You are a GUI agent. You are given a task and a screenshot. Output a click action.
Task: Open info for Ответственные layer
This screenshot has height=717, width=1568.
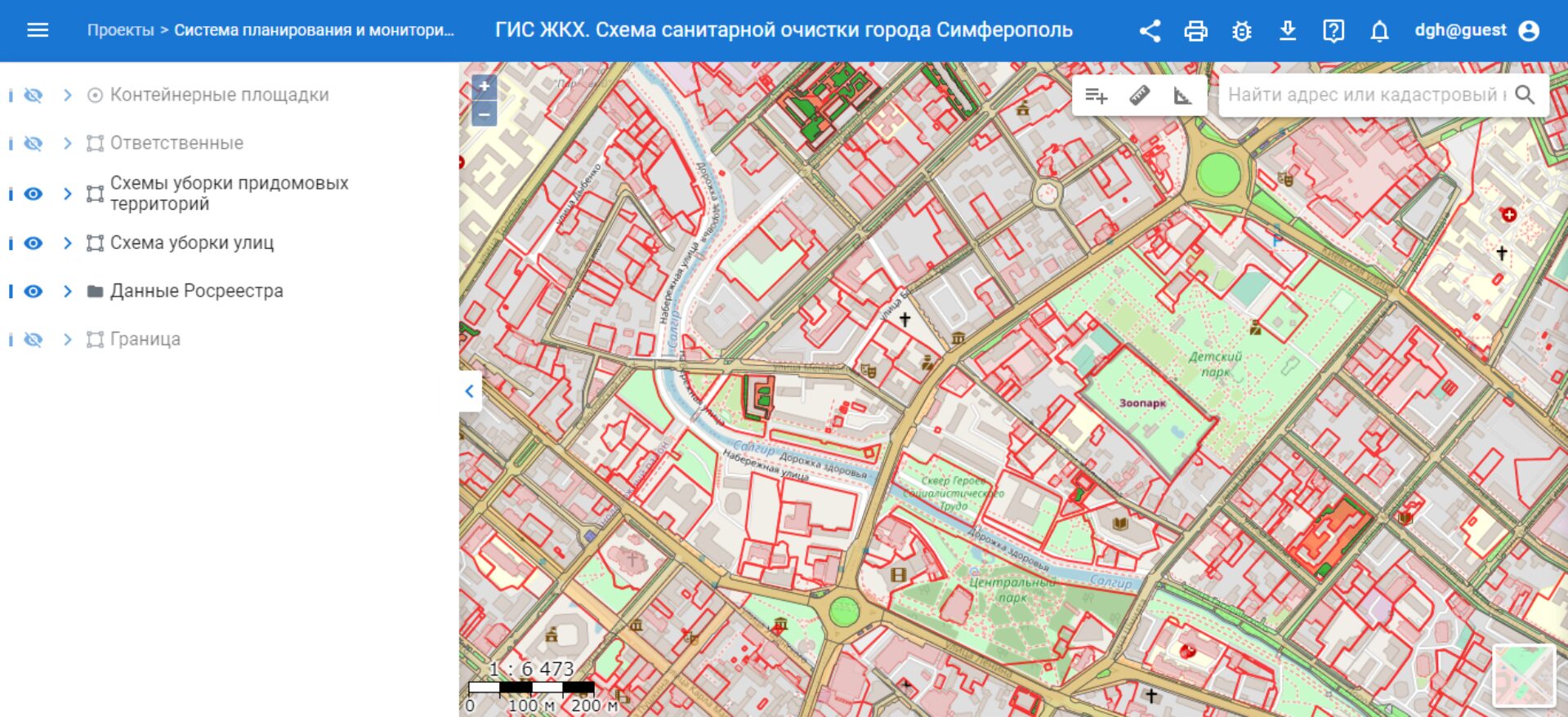coord(11,143)
